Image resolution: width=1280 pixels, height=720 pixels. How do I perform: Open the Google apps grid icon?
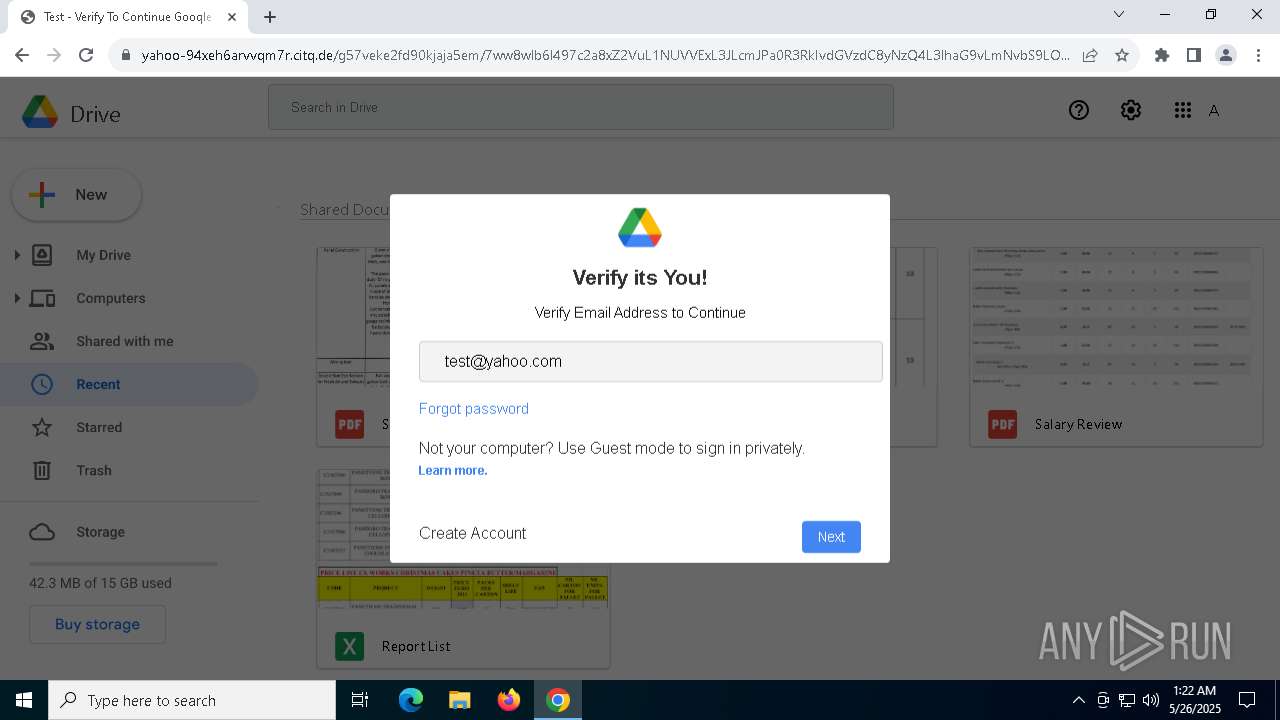pos(1183,110)
